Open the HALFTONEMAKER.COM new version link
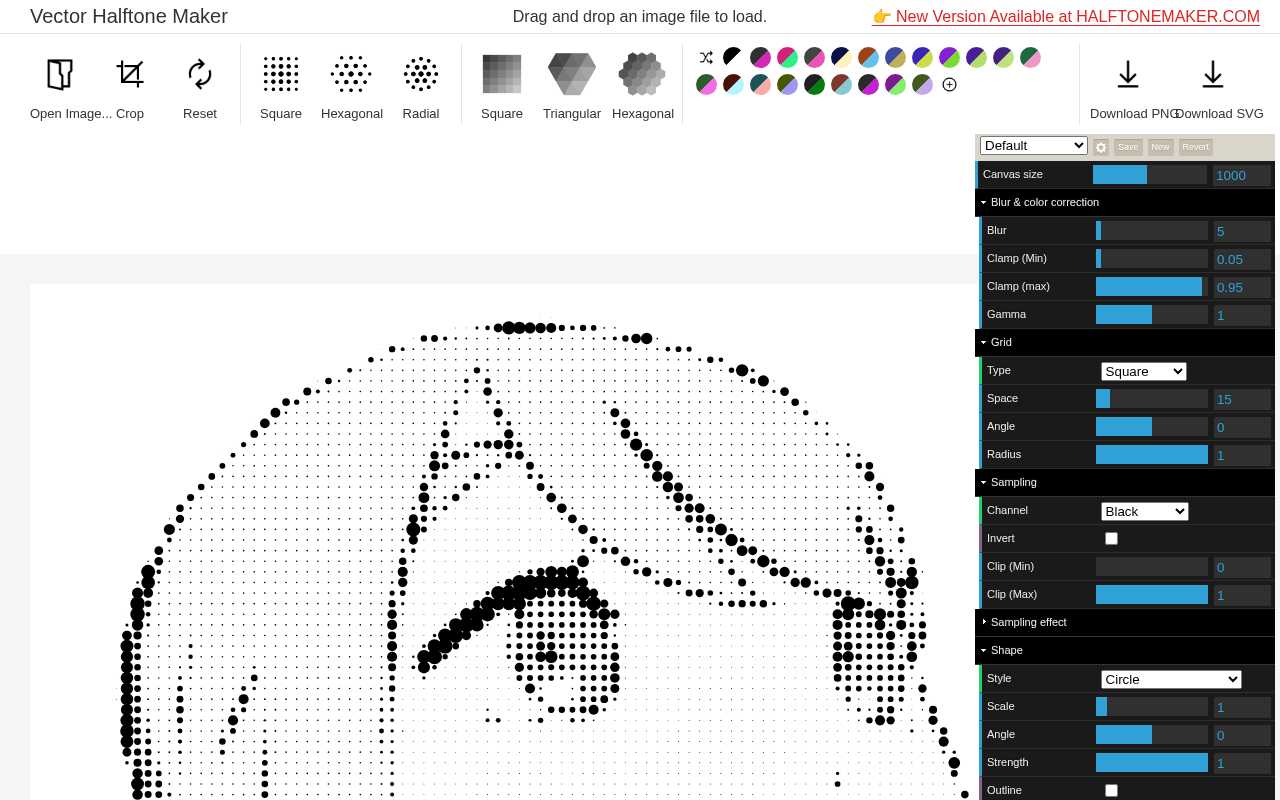 pyautogui.click(x=1077, y=16)
